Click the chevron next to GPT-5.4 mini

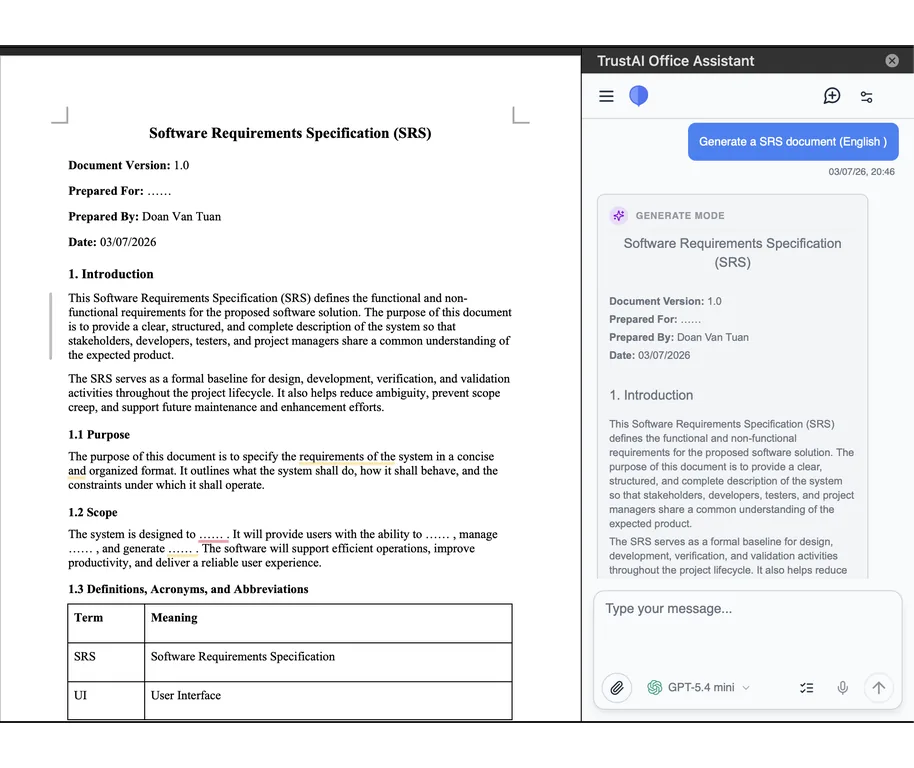(746, 688)
